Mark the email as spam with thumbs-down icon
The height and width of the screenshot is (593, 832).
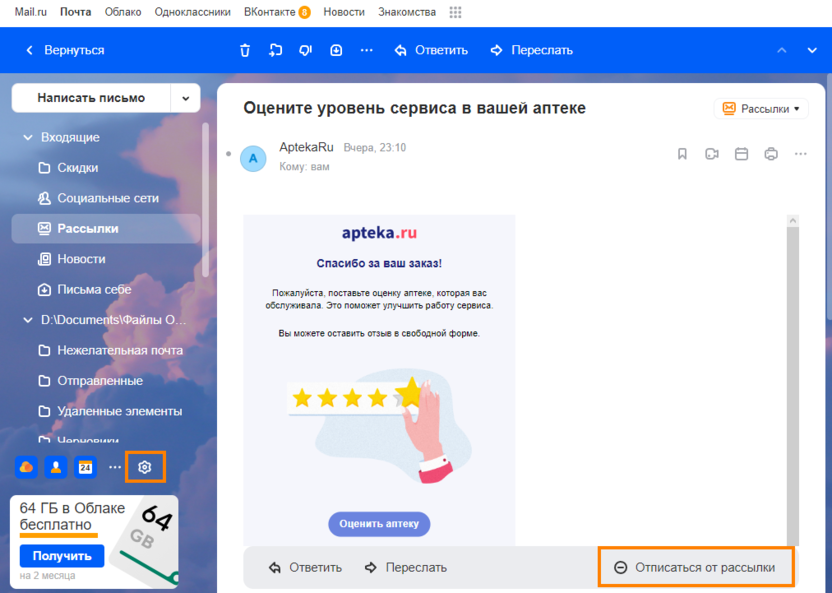tap(305, 50)
